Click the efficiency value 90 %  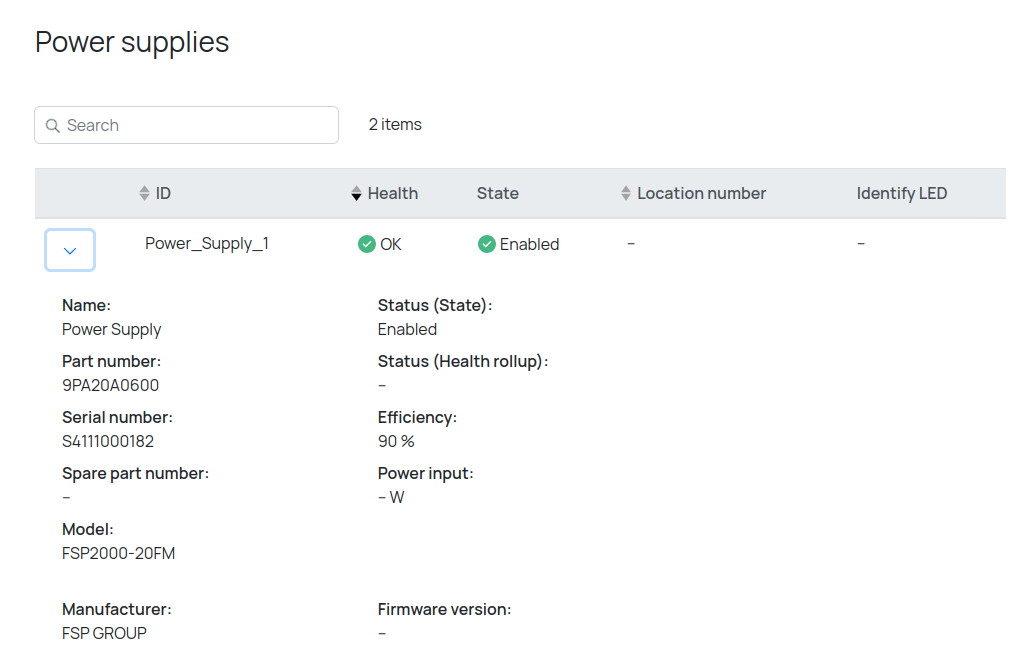coord(396,441)
